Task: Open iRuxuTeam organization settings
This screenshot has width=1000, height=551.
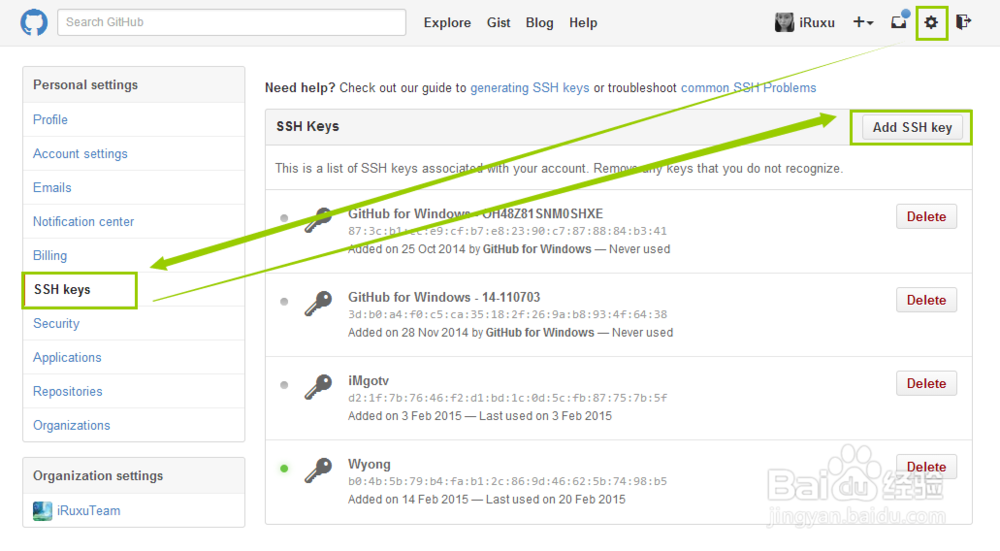Action: click(x=89, y=511)
